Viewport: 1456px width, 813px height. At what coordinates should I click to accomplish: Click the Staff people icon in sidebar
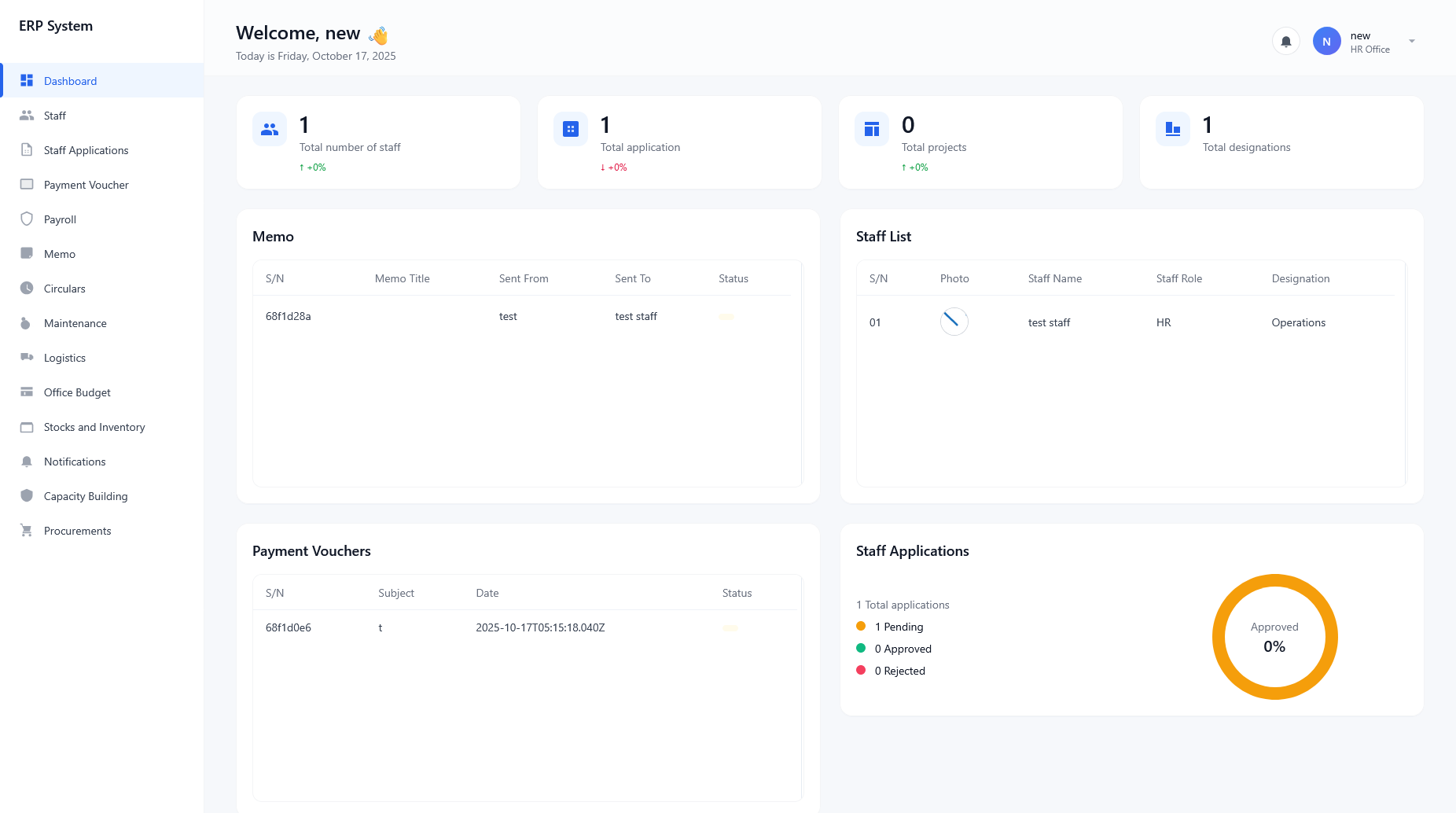pyautogui.click(x=27, y=115)
